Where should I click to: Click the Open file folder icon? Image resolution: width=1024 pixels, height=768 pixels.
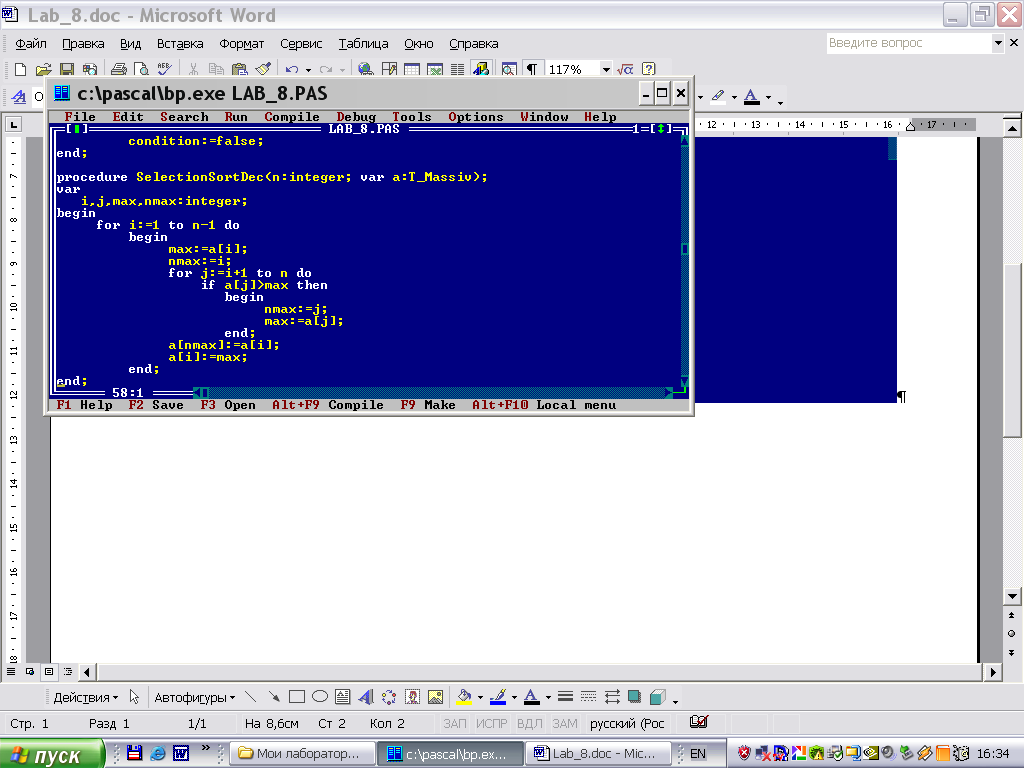click(43, 69)
